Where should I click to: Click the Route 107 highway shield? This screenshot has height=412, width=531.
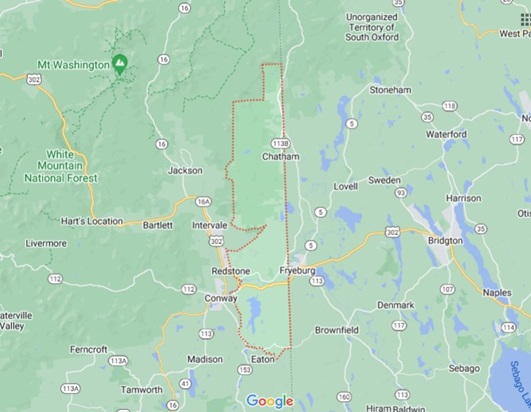point(447,289)
